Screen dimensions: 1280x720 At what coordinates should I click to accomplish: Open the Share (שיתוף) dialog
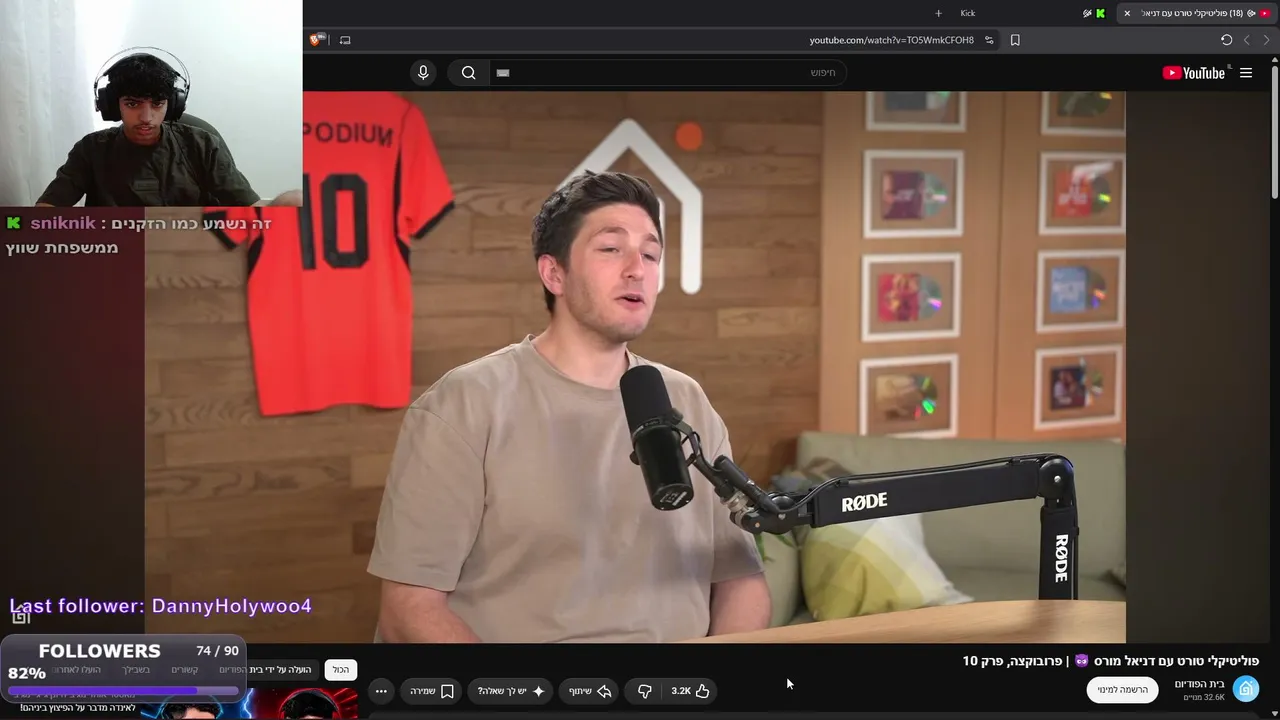pyautogui.click(x=590, y=691)
